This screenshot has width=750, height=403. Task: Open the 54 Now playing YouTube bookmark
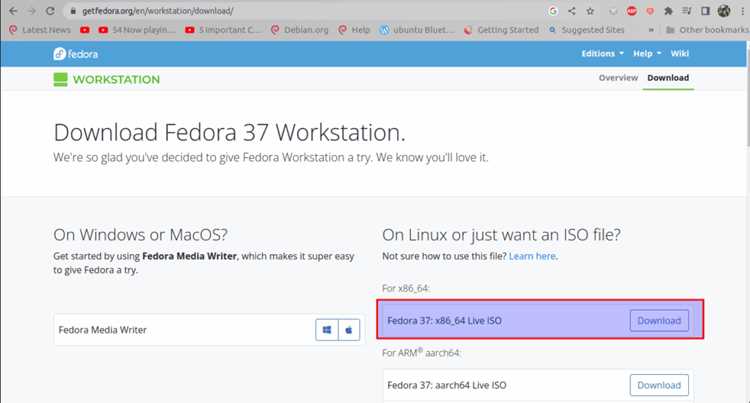click(x=137, y=30)
